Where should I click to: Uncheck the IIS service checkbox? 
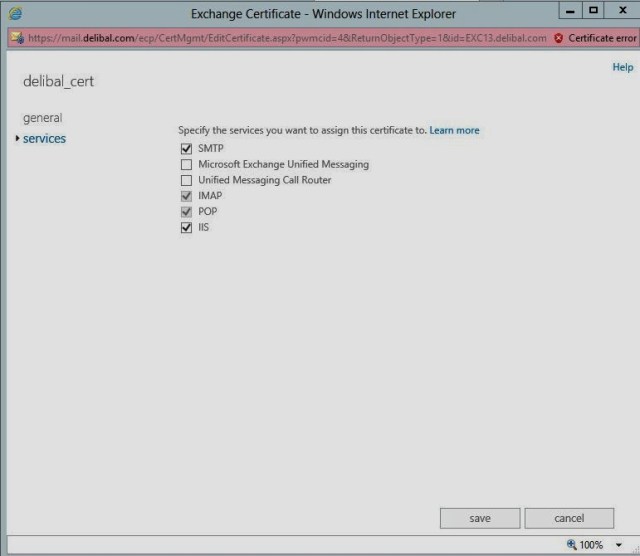tap(186, 228)
